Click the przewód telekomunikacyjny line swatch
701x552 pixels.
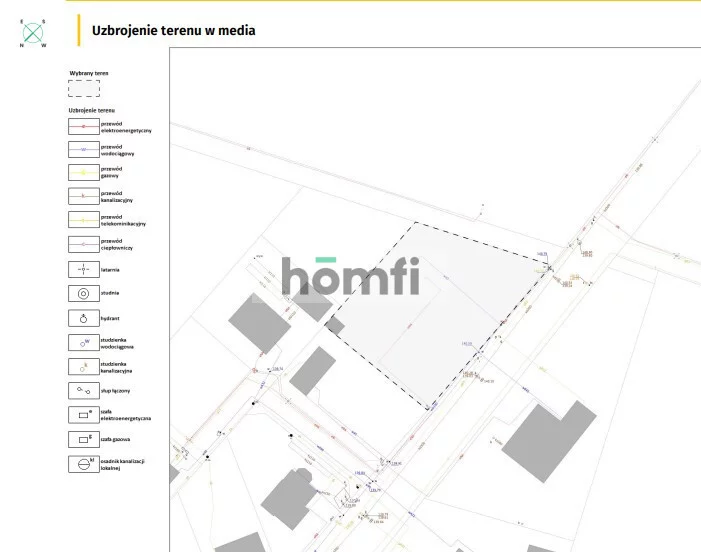(83, 220)
